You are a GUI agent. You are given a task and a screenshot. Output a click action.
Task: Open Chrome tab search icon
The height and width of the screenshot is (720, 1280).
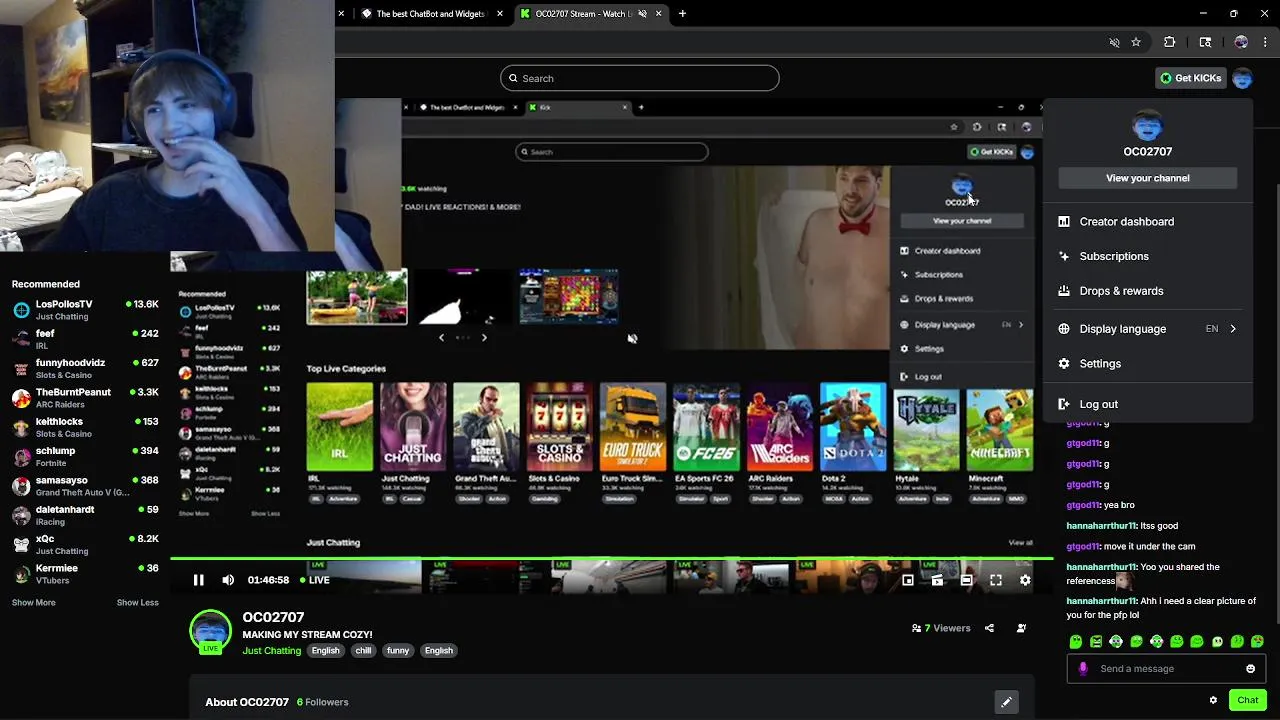(1205, 42)
